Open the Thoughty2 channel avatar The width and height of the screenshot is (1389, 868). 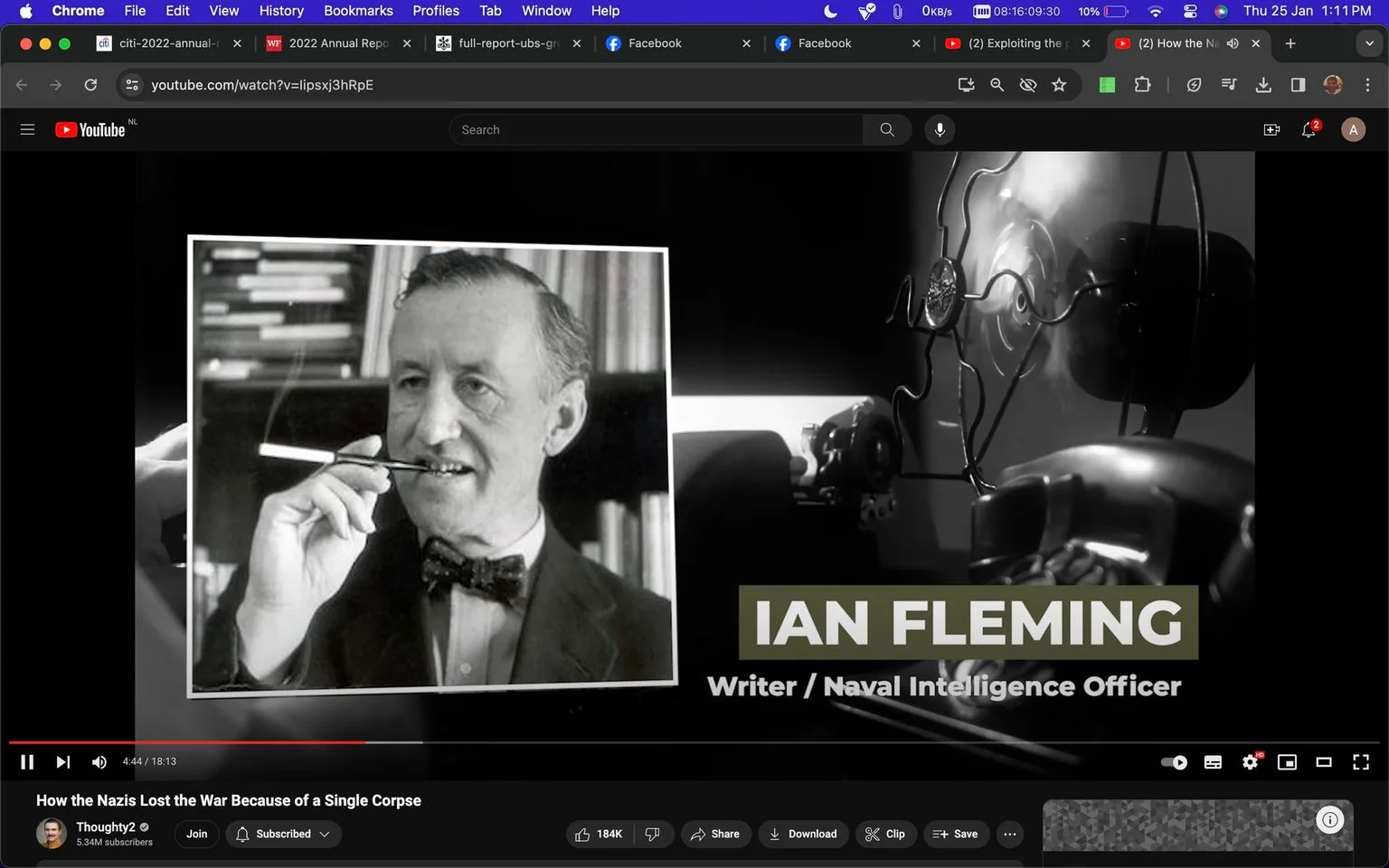(52, 834)
